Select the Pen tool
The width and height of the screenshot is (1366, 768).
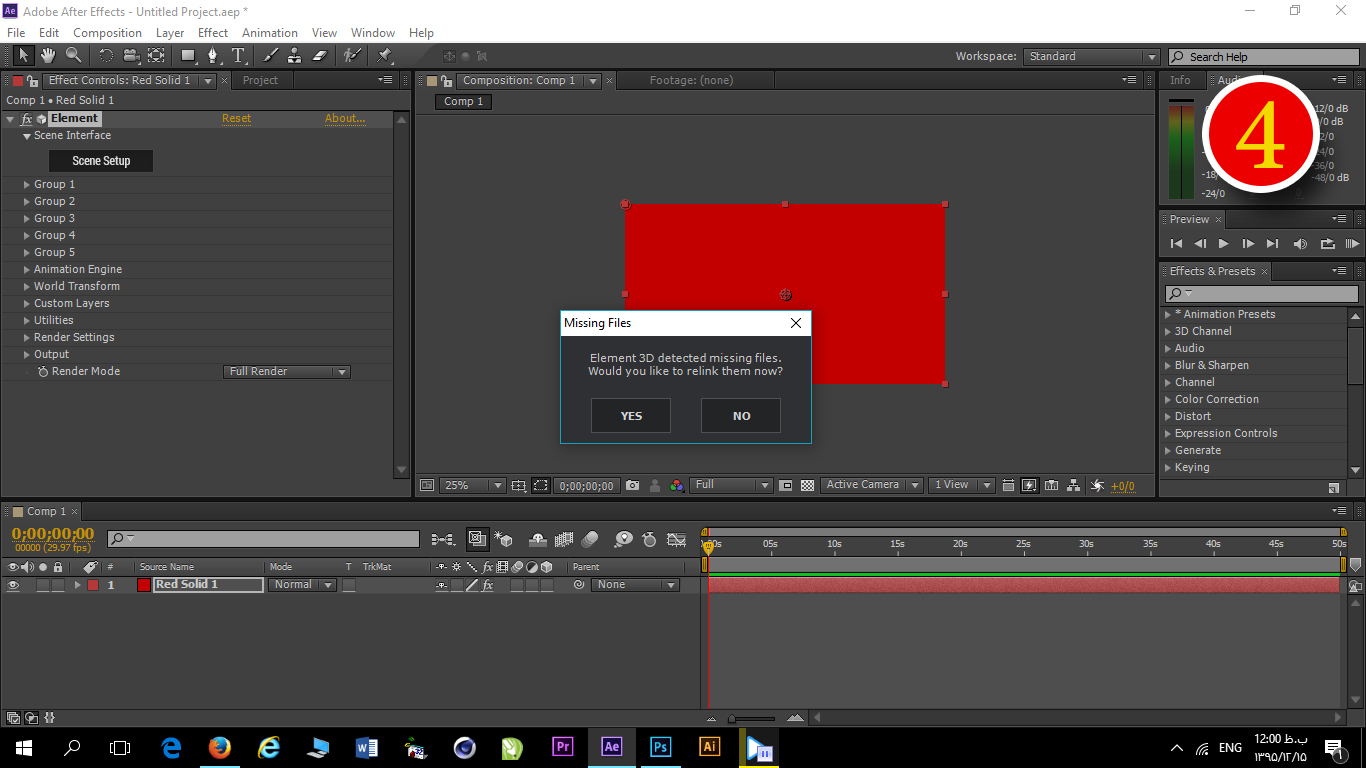(213, 56)
